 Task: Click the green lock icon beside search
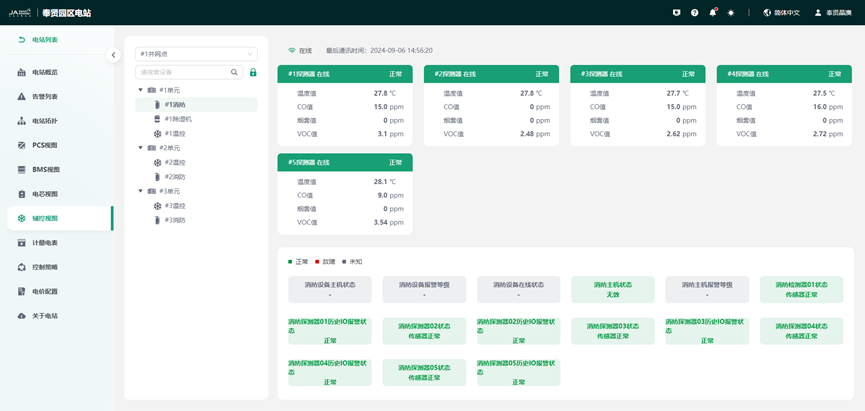tap(253, 72)
